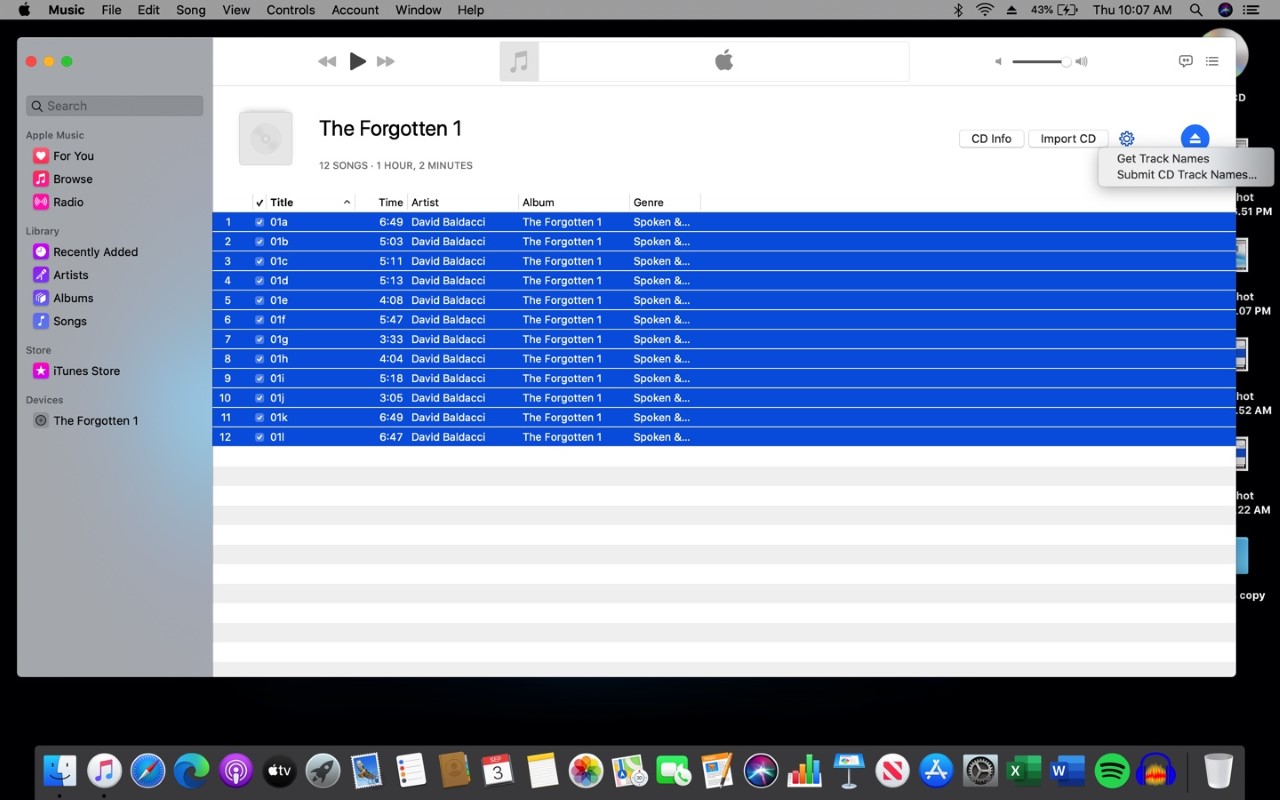Select track 01l row title

pyautogui.click(x=277, y=437)
